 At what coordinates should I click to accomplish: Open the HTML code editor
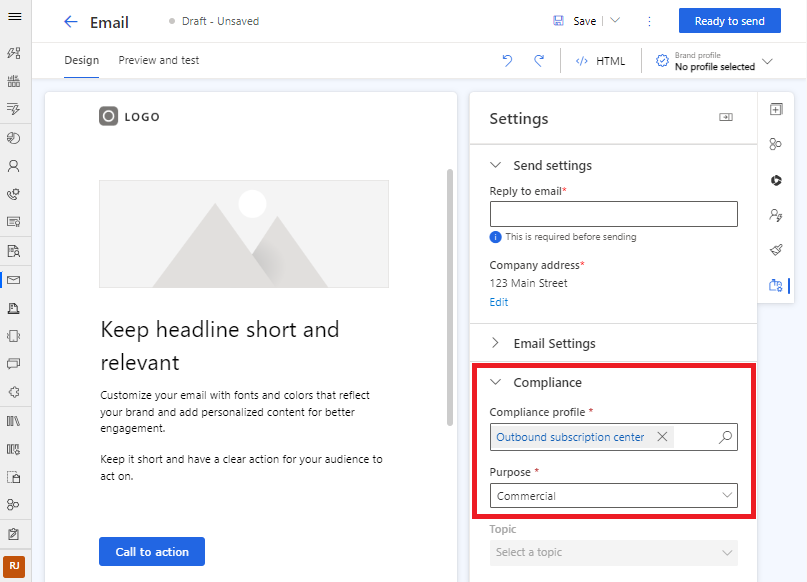(x=600, y=61)
